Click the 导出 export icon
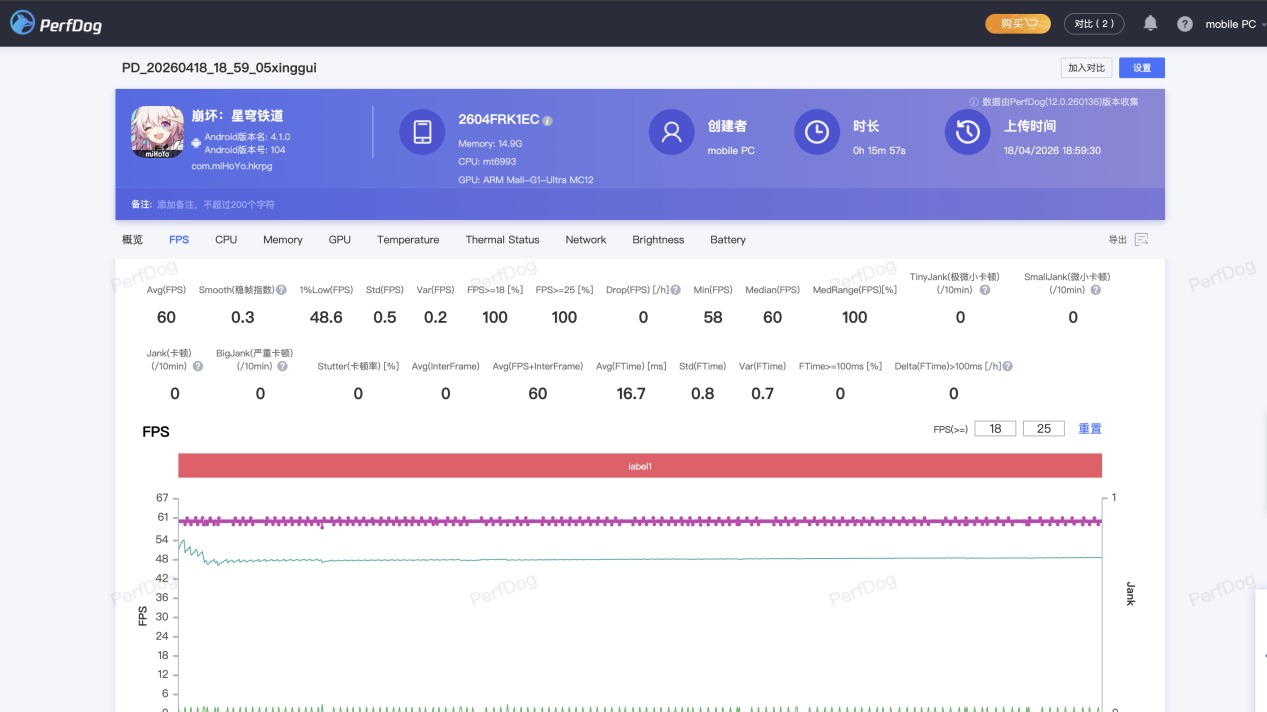This screenshot has width=1267, height=712. tap(1141, 240)
